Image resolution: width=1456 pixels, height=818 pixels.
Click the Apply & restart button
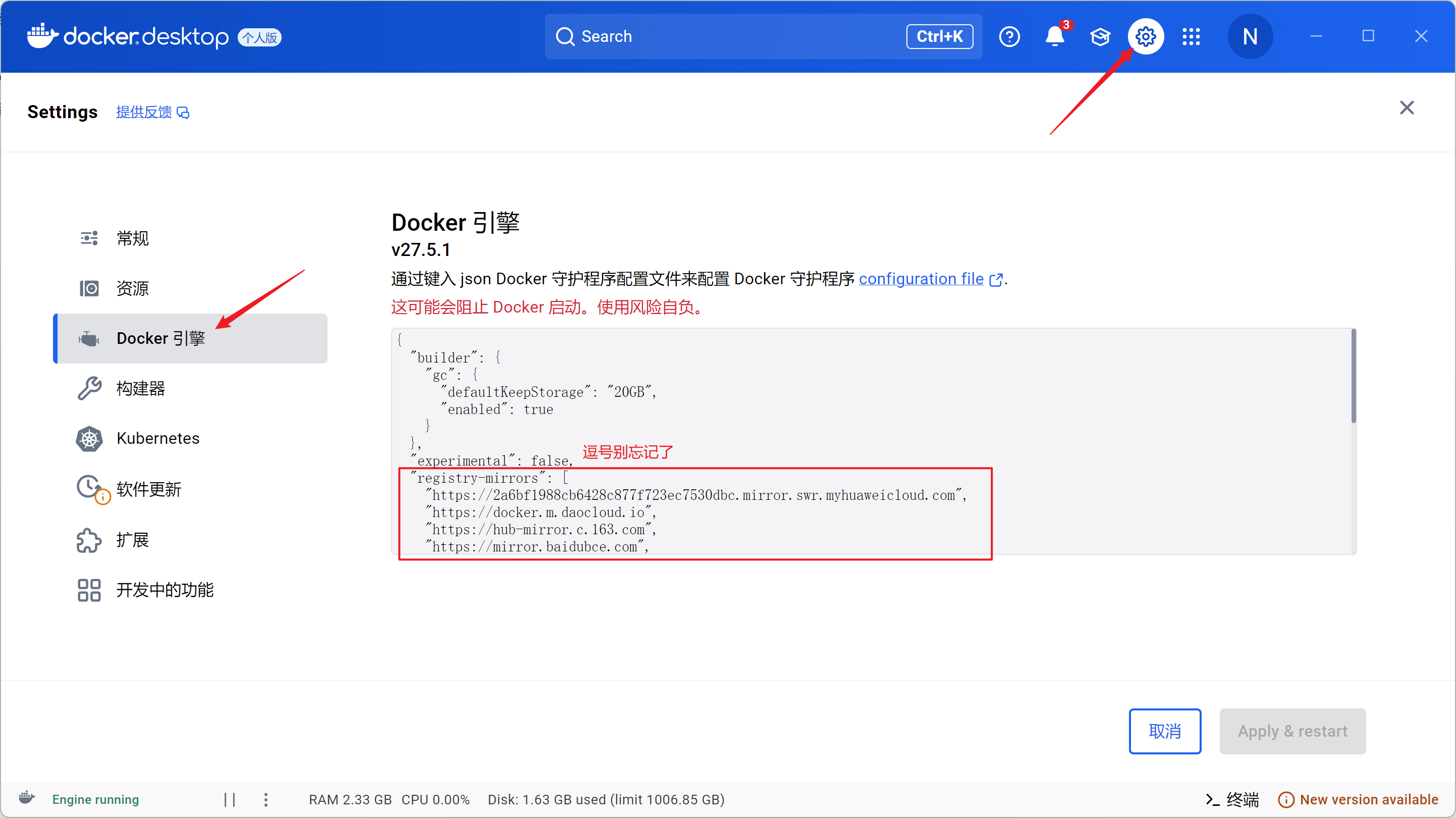click(1292, 731)
